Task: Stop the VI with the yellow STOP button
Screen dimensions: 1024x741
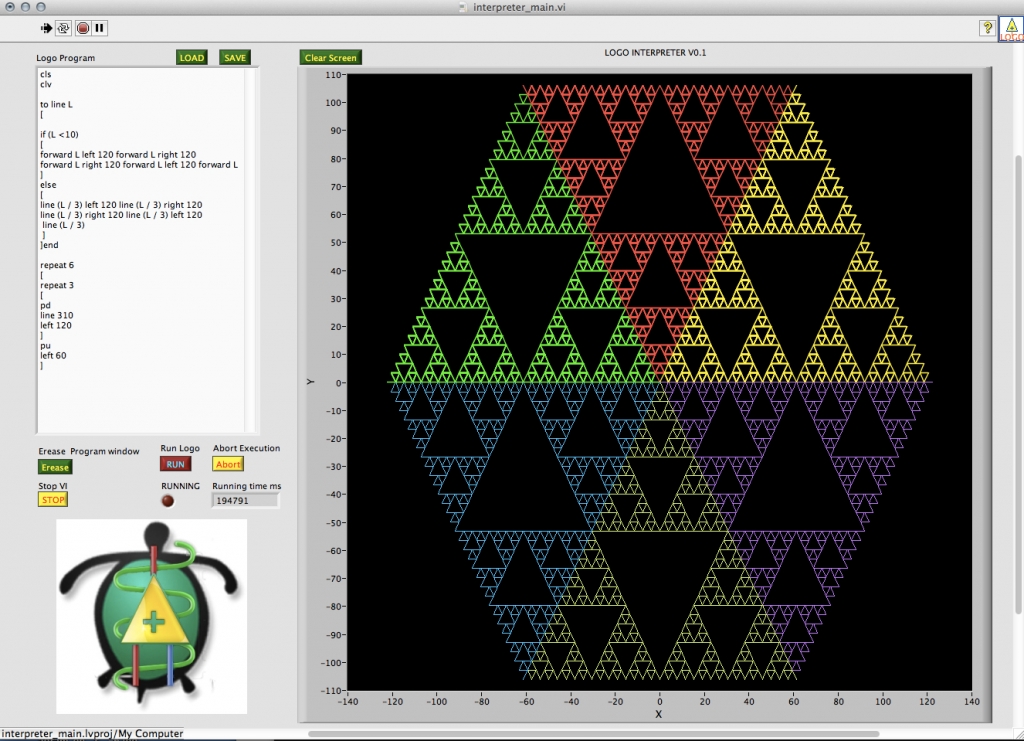Action: (x=52, y=500)
